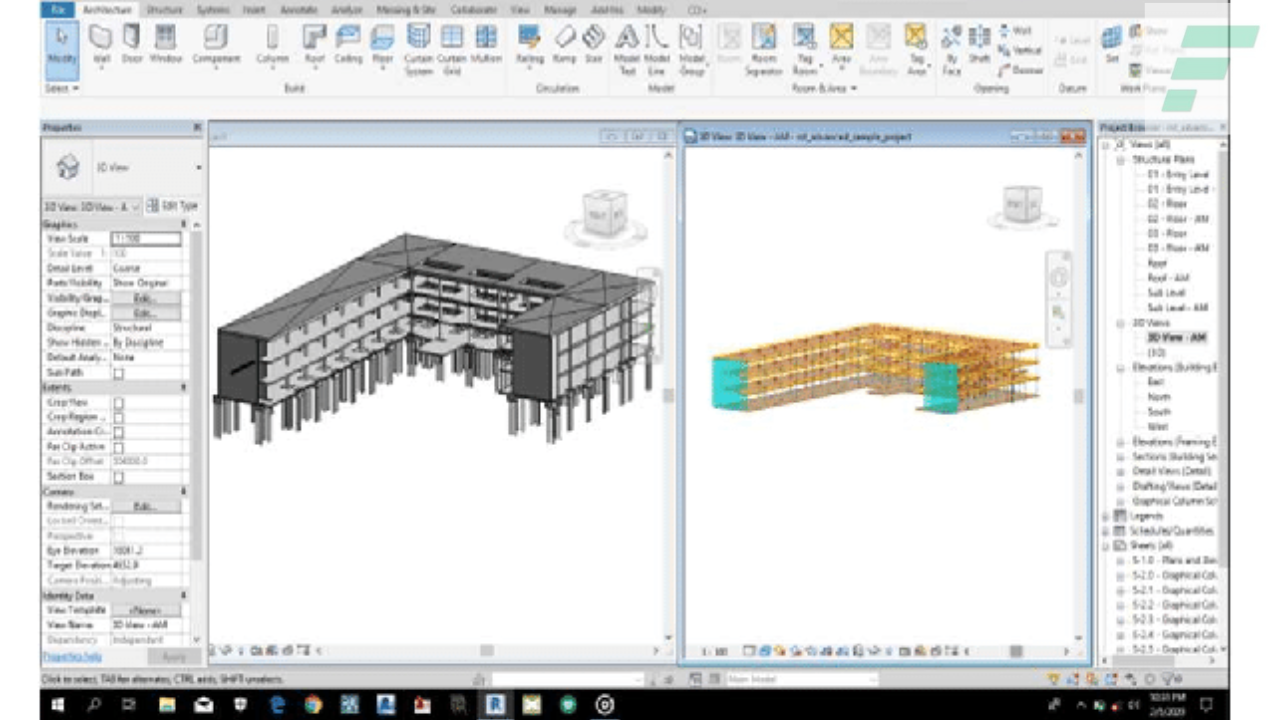Viewport: 1280px width, 720px height.
Task: Select the Area tool
Action: click(x=842, y=46)
